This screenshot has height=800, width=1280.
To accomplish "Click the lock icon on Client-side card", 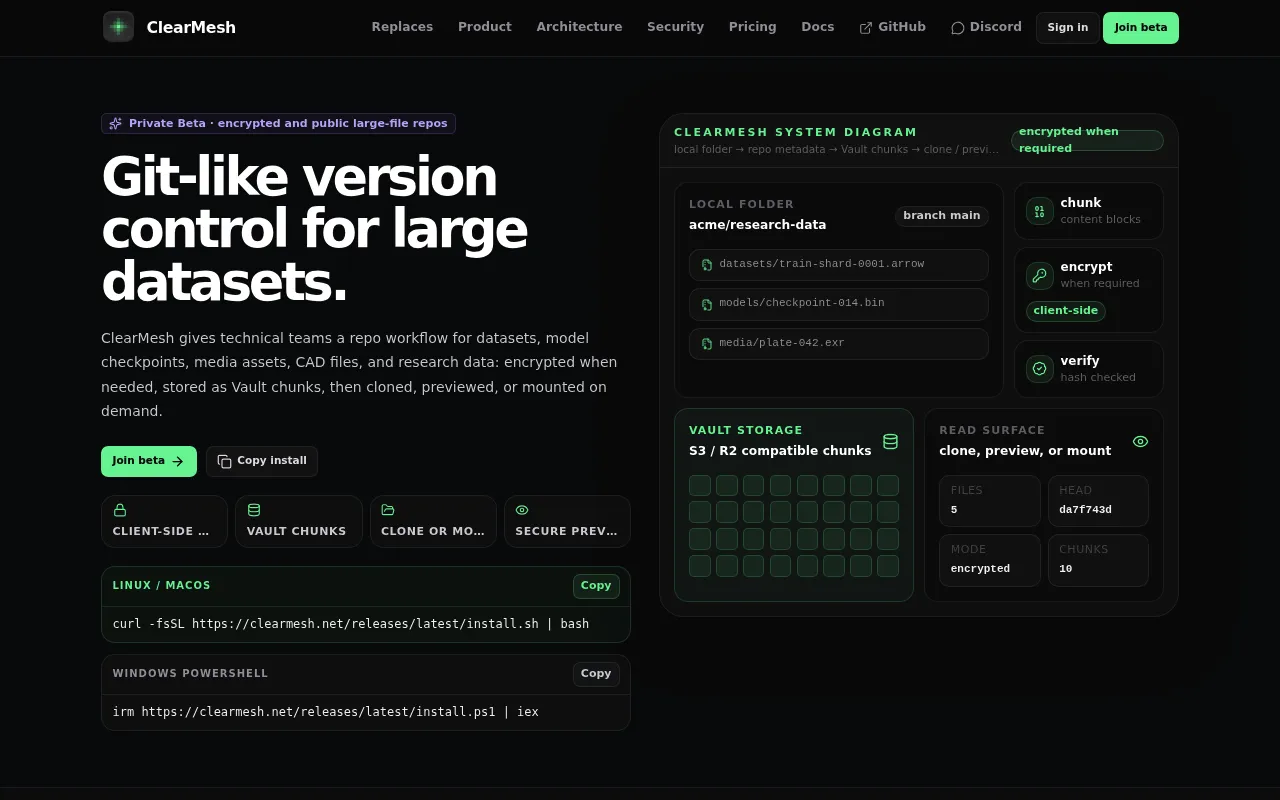I will pos(120,510).
